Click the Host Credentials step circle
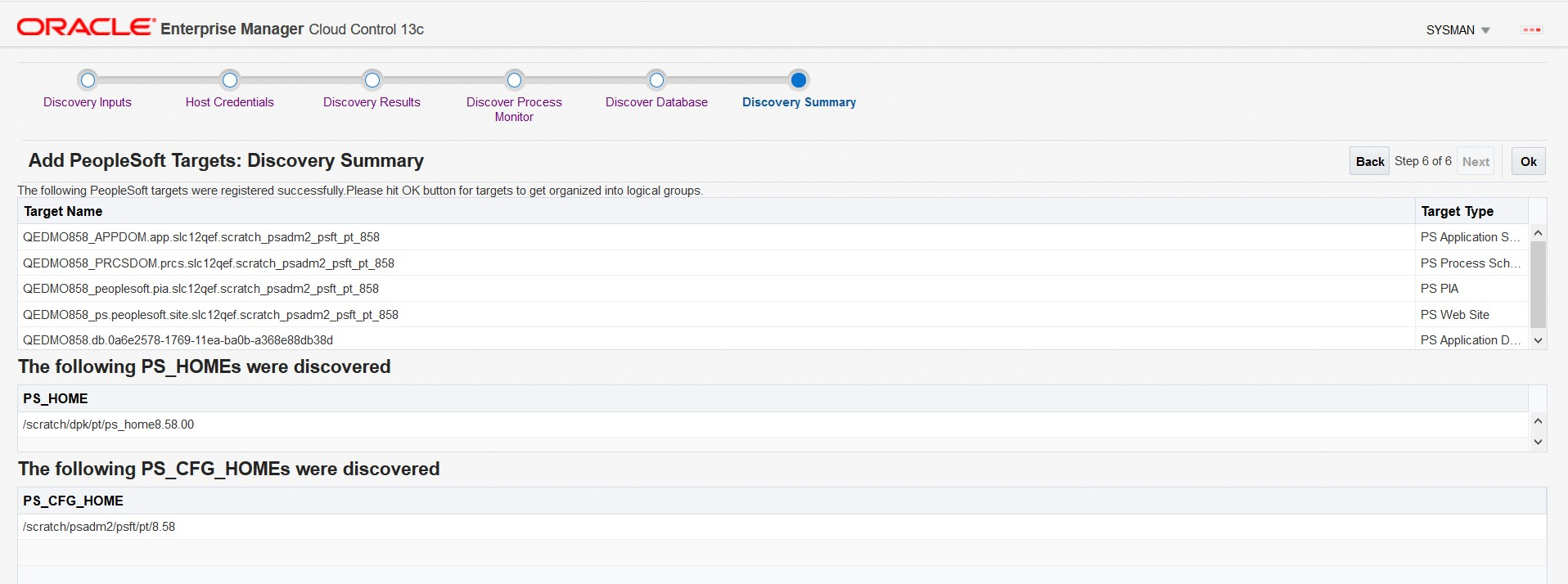 tap(230, 79)
